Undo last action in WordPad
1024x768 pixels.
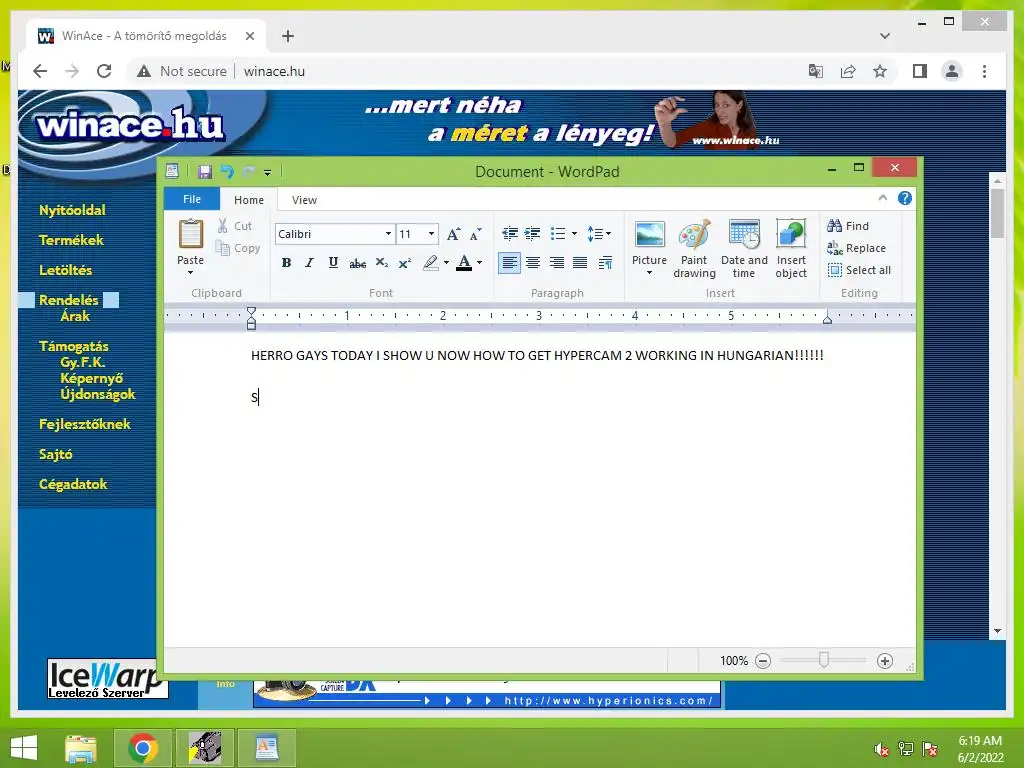pos(227,172)
